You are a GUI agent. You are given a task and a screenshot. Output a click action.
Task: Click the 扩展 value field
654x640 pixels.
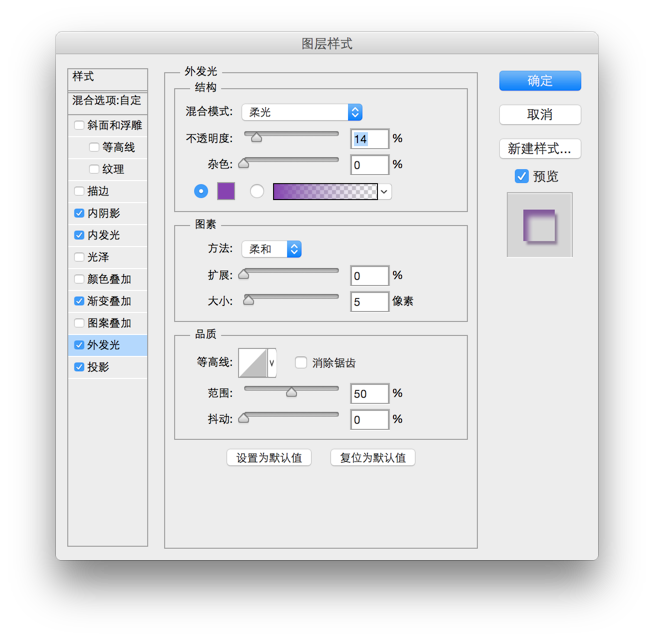(370, 276)
